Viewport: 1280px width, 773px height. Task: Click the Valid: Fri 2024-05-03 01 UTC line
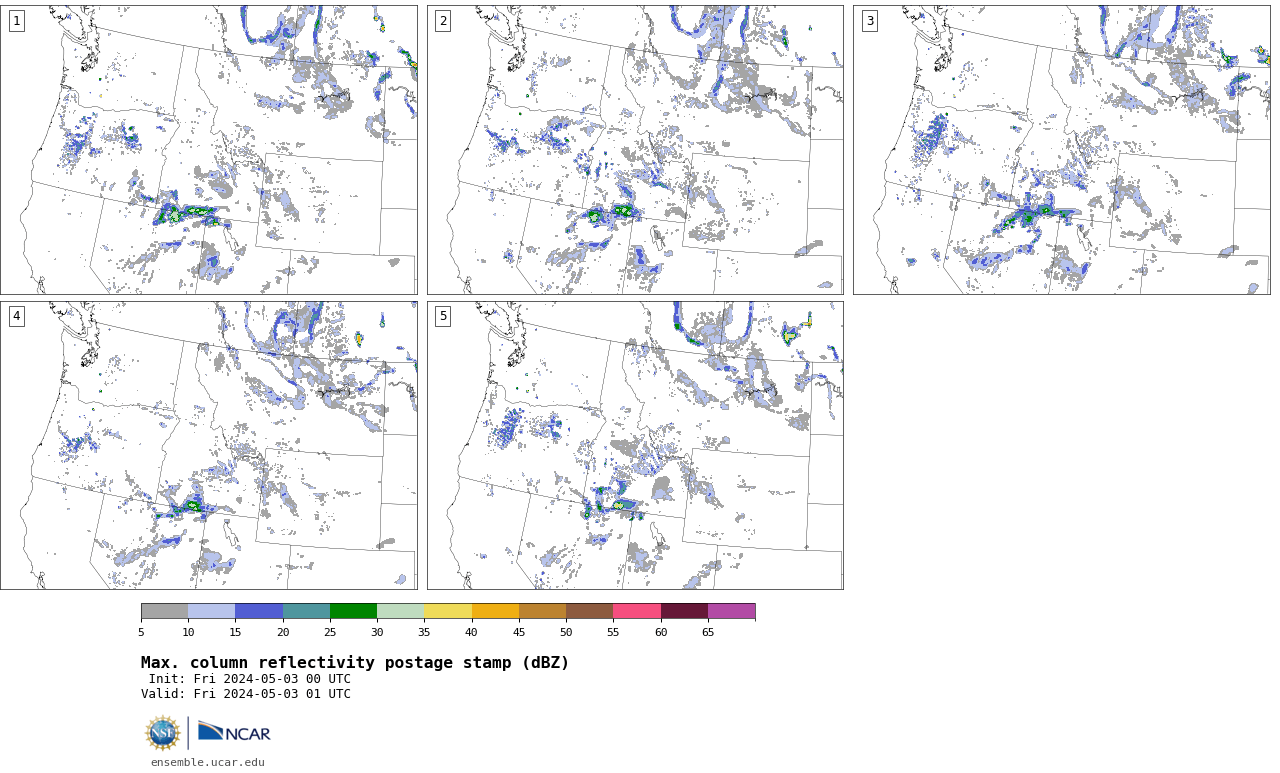[246, 694]
